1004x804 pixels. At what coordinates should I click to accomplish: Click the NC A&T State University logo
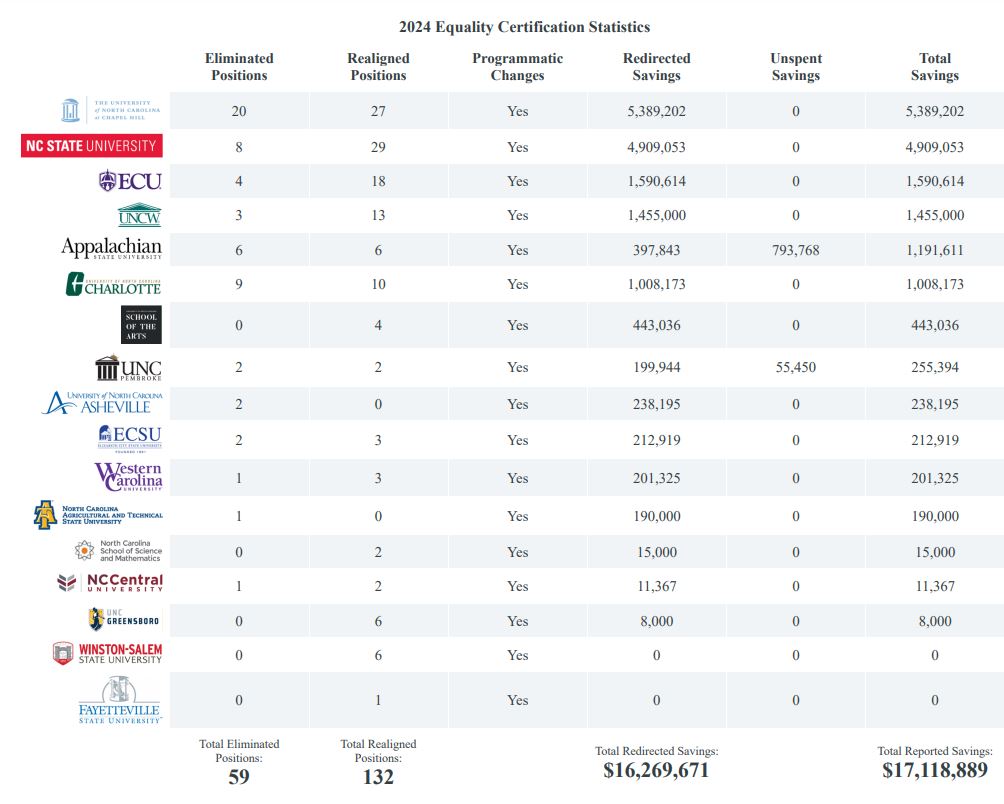click(x=98, y=515)
